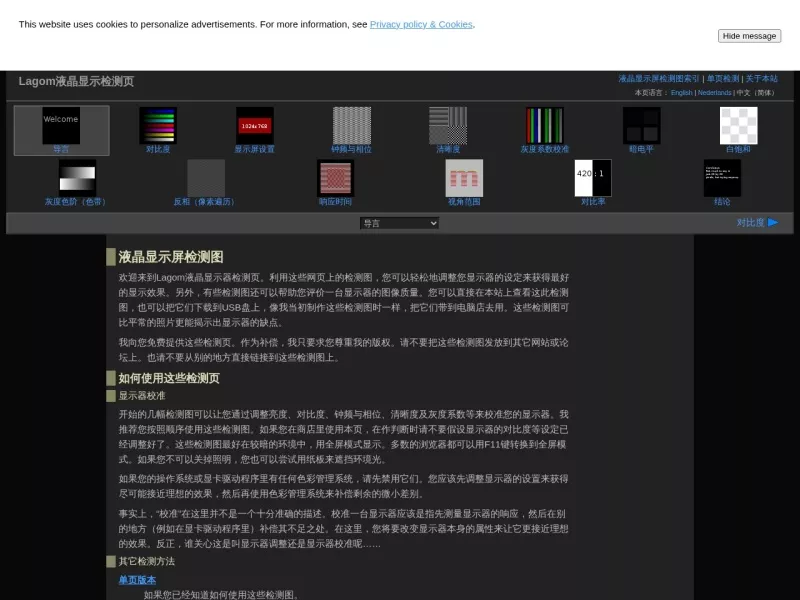Click the 清晰度 text link
The height and width of the screenshot is (600, 800).
click(x=448, y=149)
